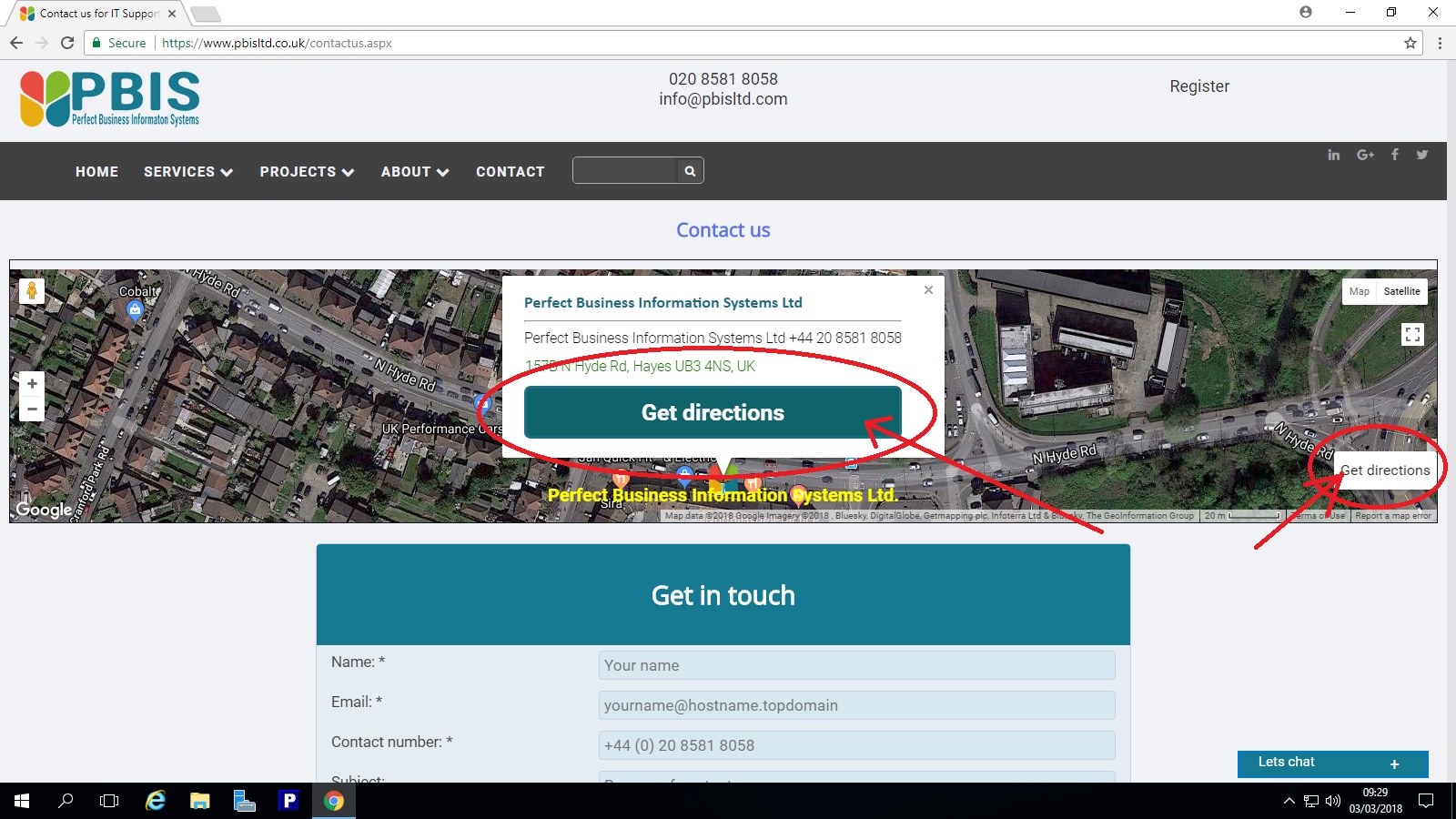Viewport: 1456px width, 819px height.
Task: Open LinkedIn social icon in navbar
Action: tap(1333, 155)
